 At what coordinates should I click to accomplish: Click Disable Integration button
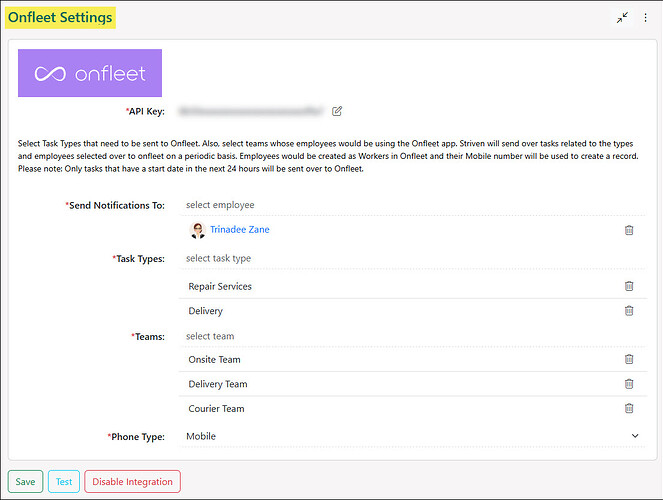132,481
